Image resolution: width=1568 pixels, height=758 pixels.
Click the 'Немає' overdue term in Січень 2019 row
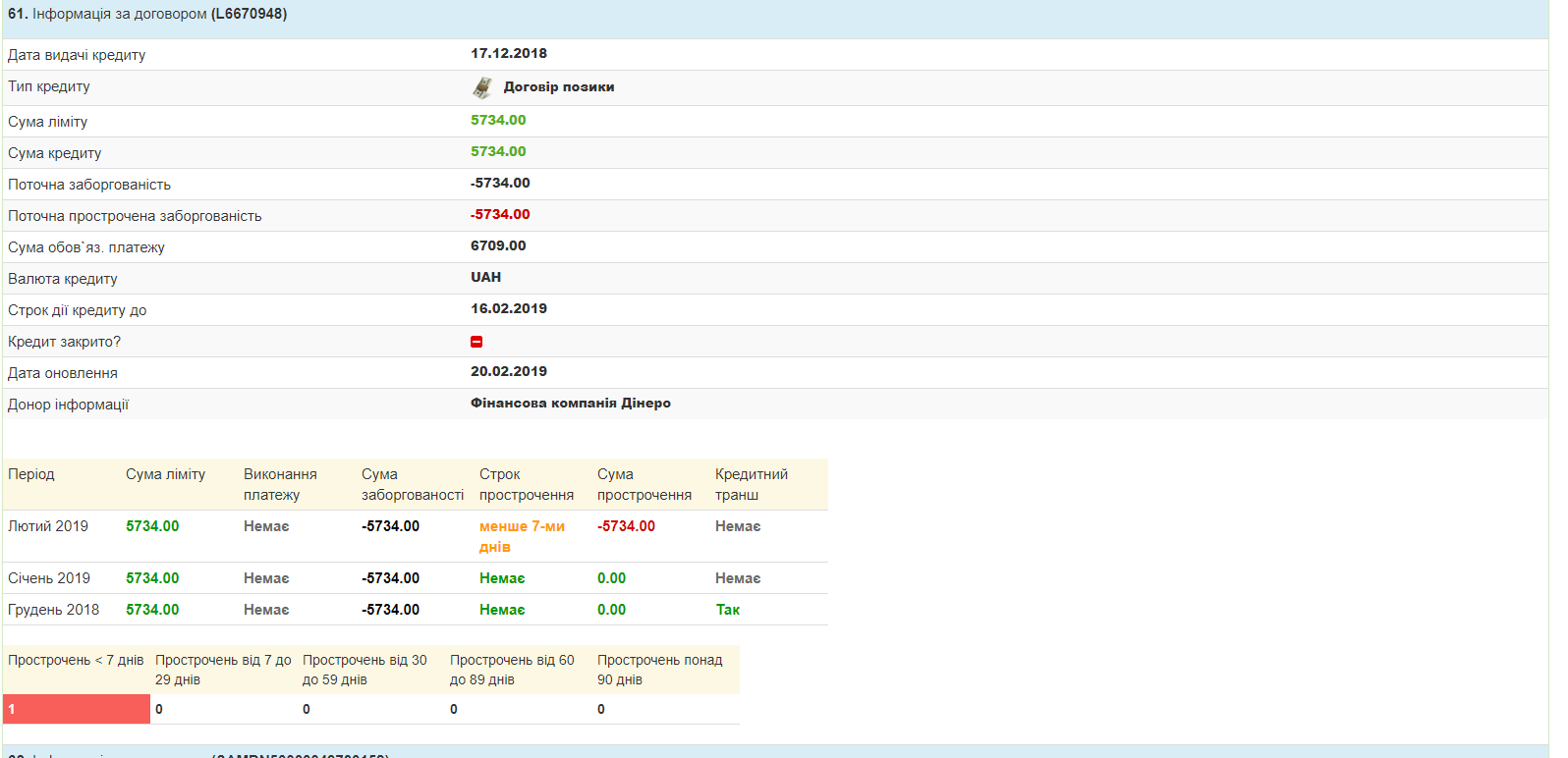(x=502, y=578)
